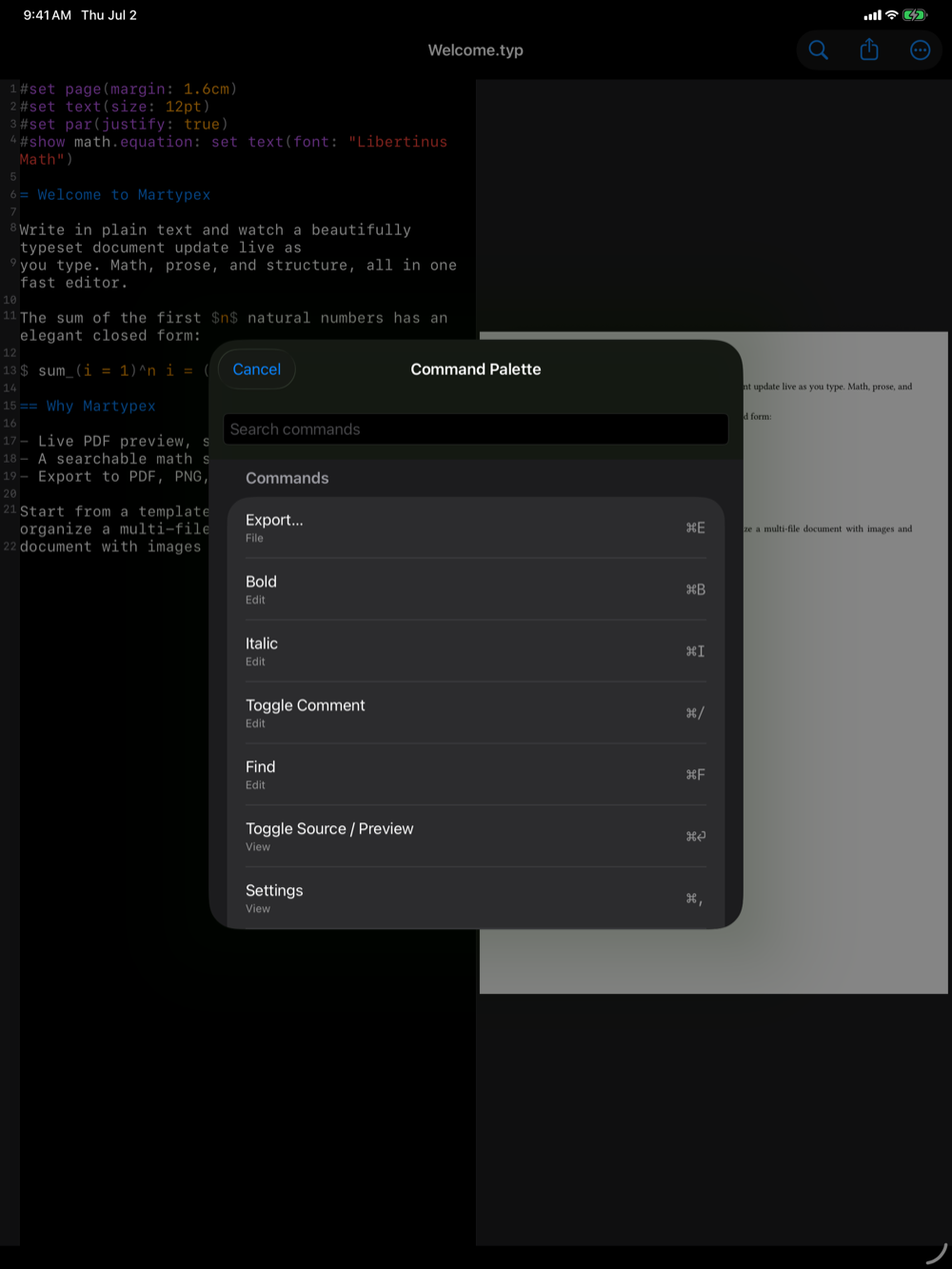The image size is (952, 1269).
Task: Click the ⌘F shortcut label
Action: coord(696,775)
